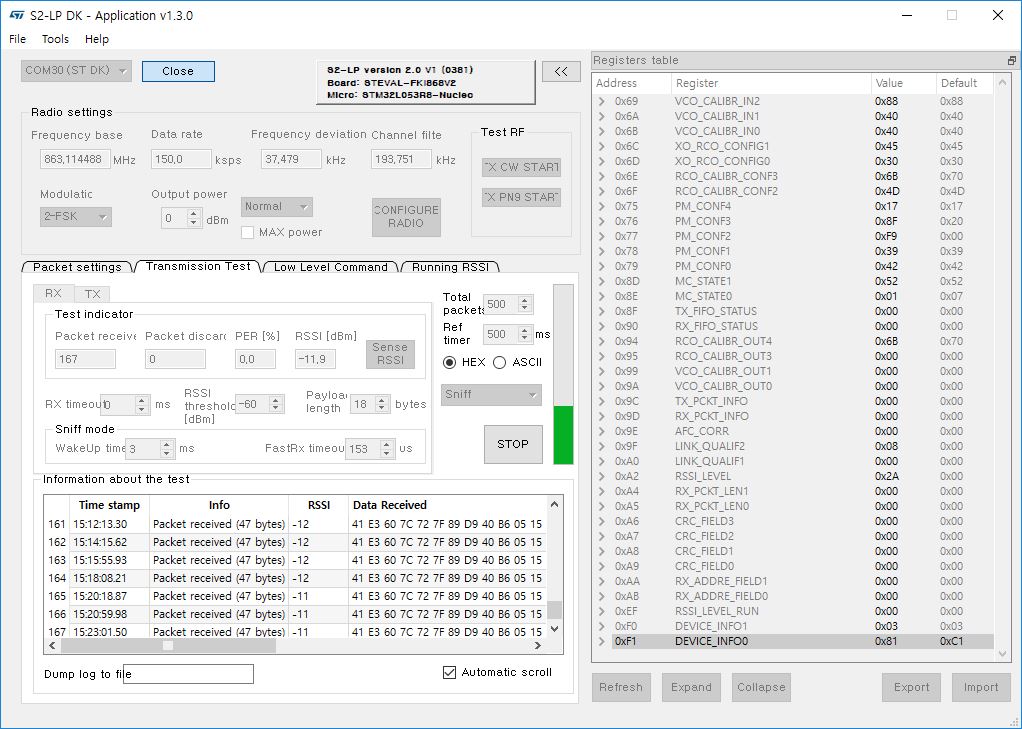Click the STOP button
This screenshot has height=729, width=1022.
pyautogui.click(x=513, y=444)
